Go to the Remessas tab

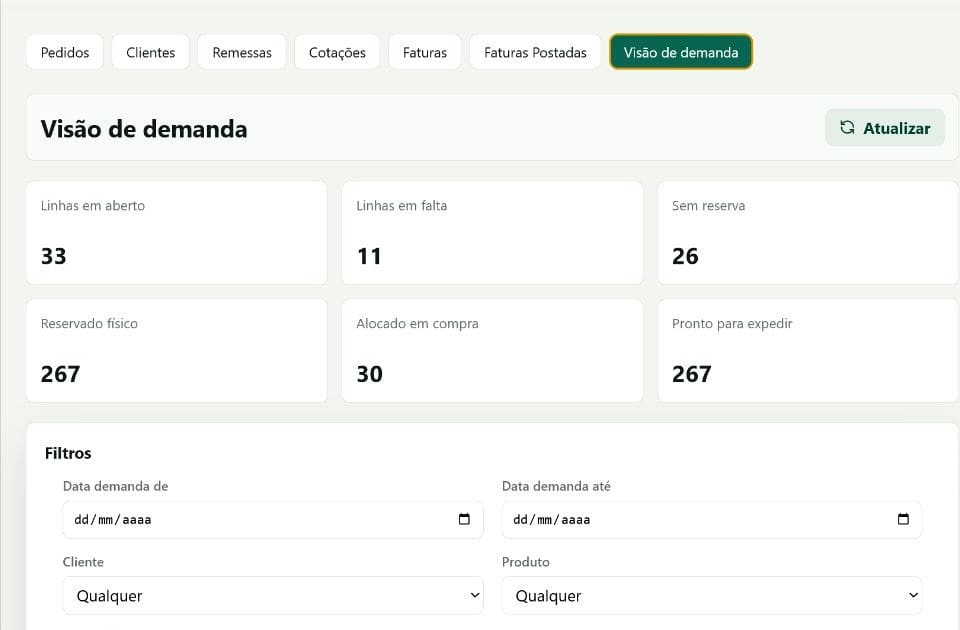click(242, 52)
